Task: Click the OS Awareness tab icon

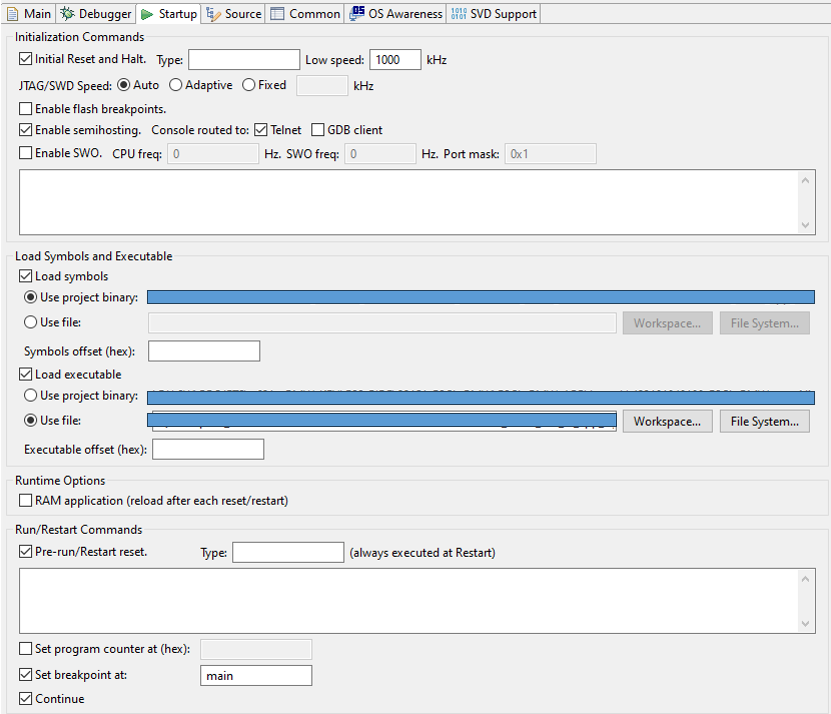Action: [354, 13]
